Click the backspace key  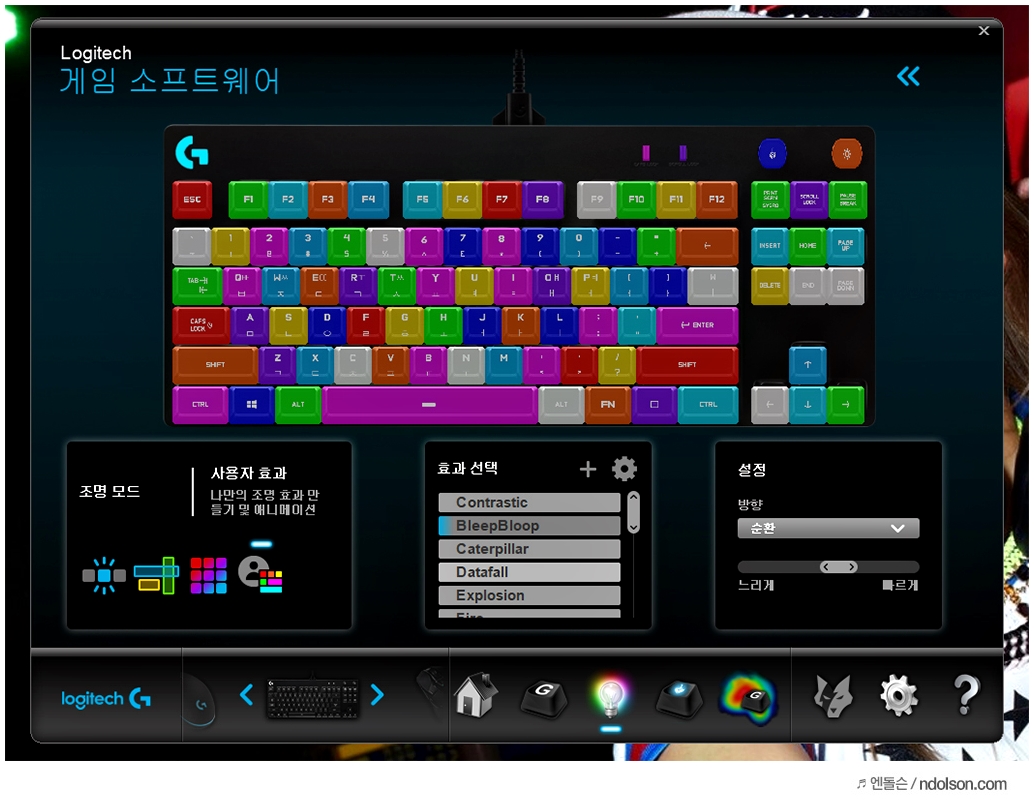pyautogui.click(x=707, y=246)
